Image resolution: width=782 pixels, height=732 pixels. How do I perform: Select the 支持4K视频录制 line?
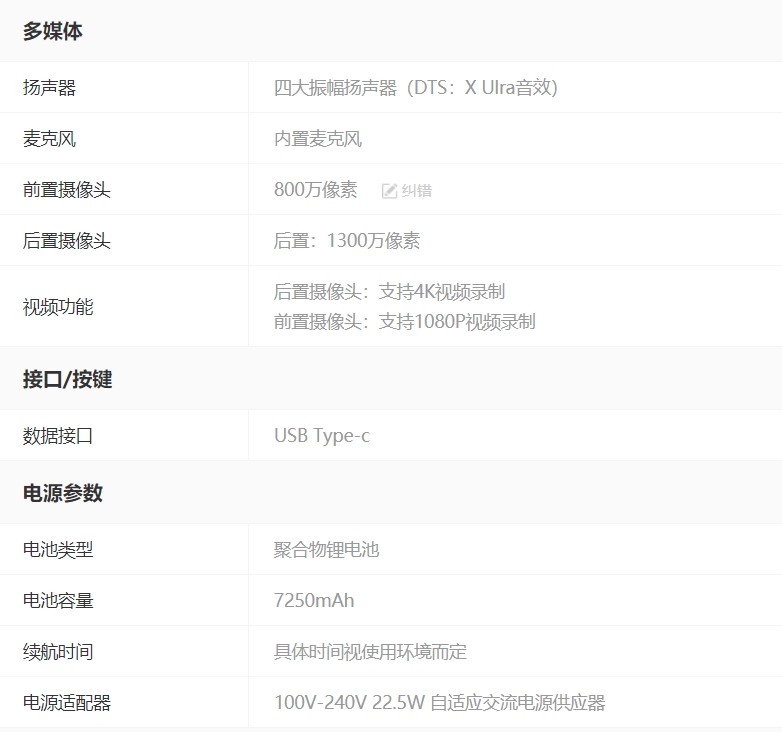[389, 292]
